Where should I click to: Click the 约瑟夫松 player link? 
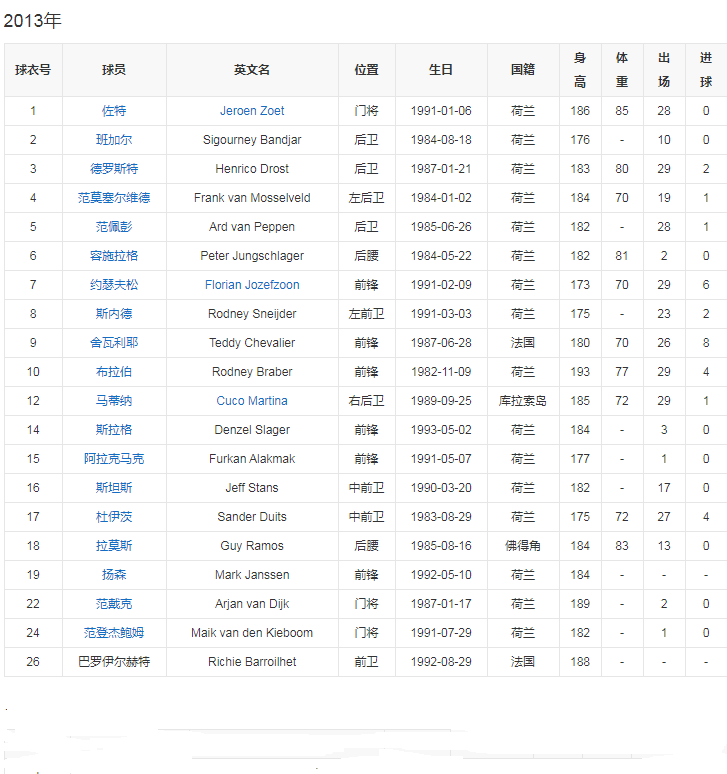114,285
